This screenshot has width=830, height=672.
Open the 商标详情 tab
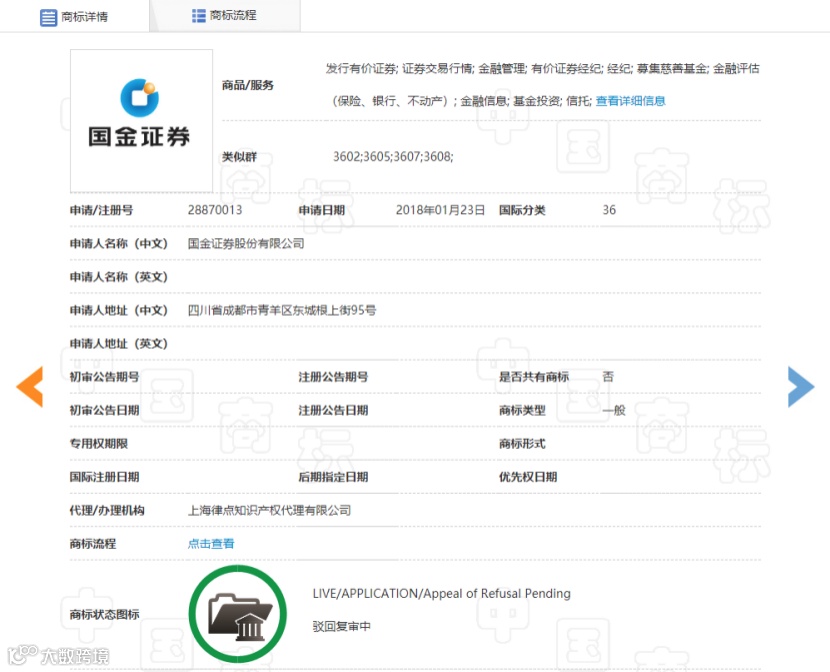[74, 16]
